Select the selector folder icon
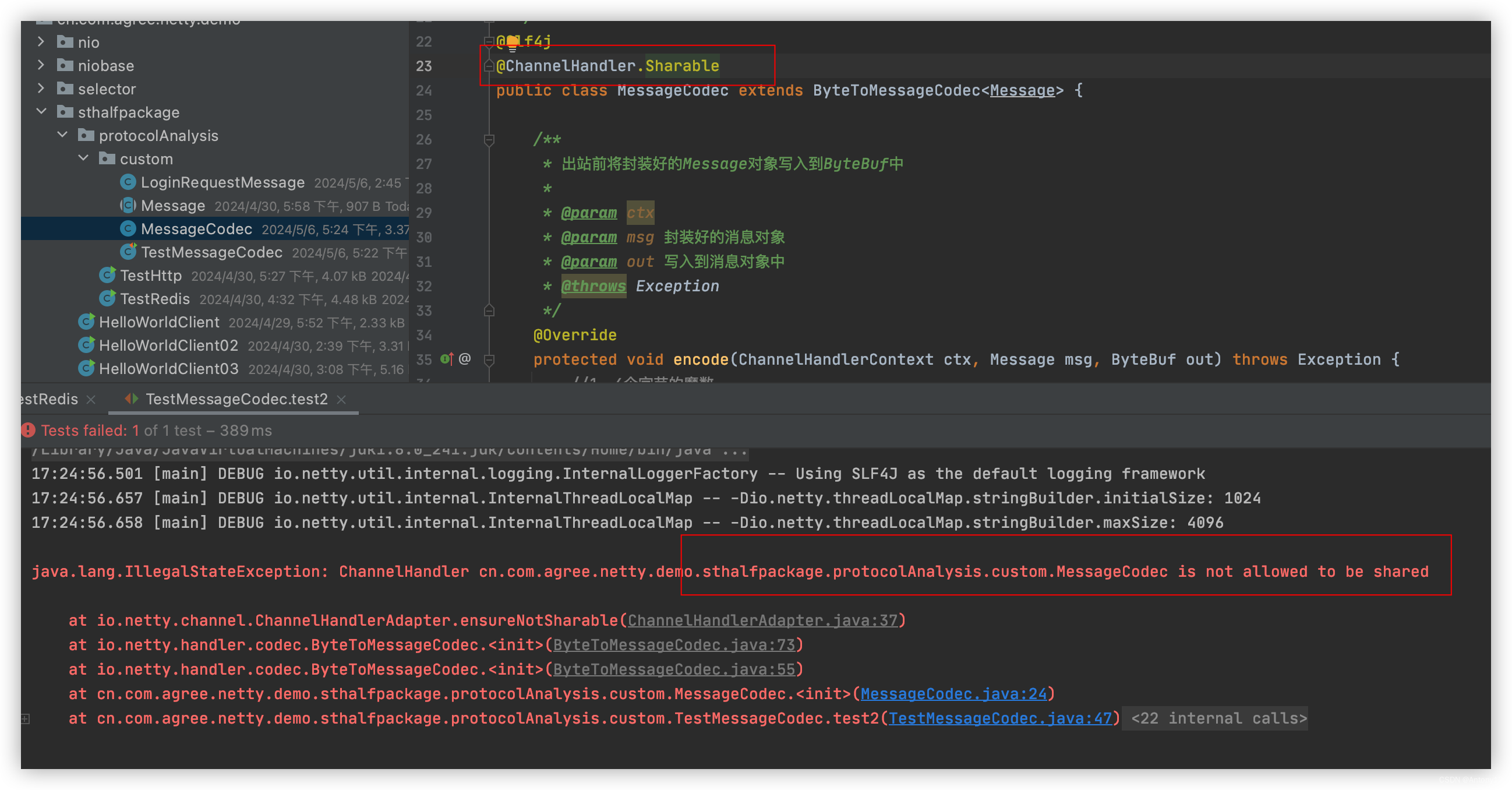The height and width of the screenshot is (790, 1512). [x=65, y=89]
